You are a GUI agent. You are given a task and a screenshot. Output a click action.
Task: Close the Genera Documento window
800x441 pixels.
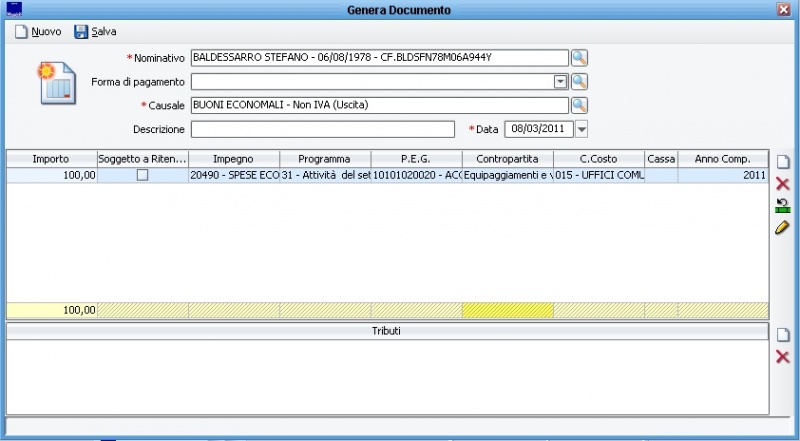click(784, 9)
